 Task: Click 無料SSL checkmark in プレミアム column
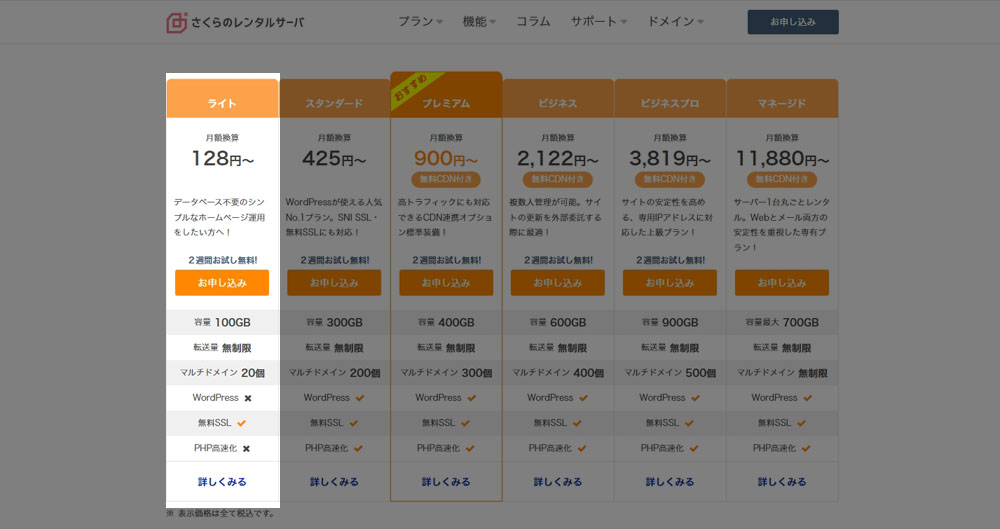pos(465,423)
